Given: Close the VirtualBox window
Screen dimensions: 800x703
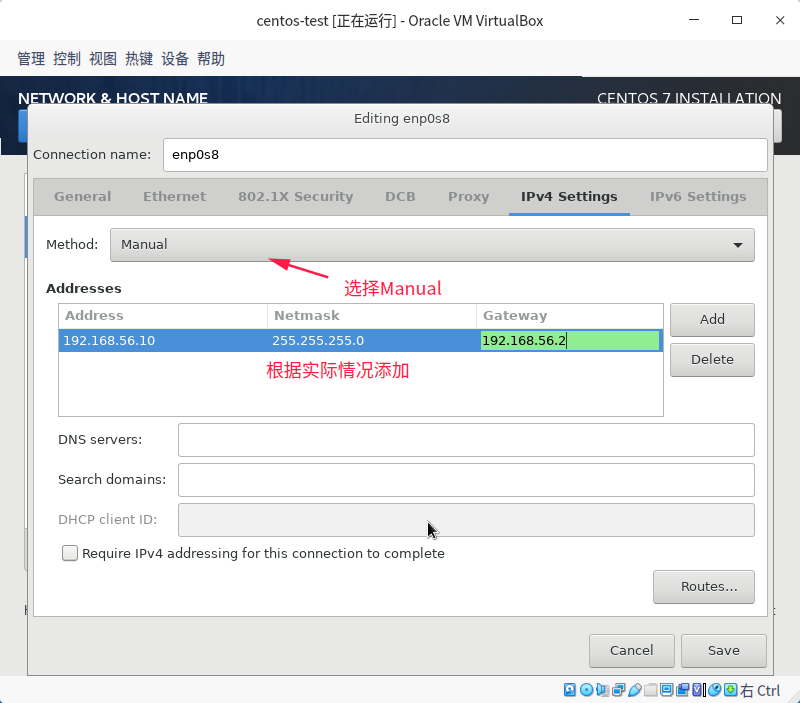Looking at the screenshot, I should (x=780, y=20).
